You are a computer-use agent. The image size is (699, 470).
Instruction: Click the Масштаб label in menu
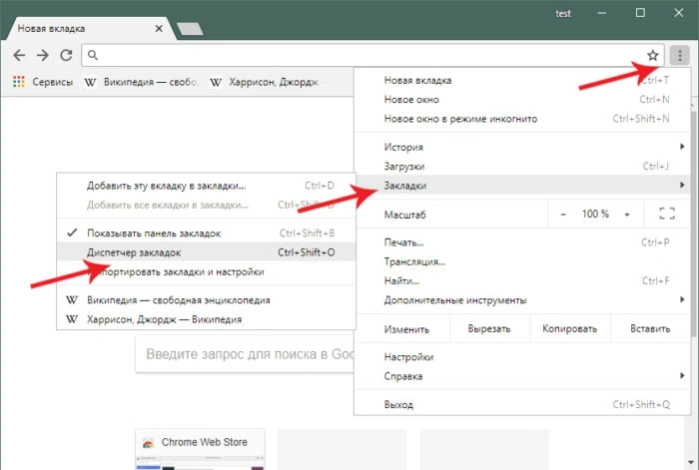click(405, 214)
